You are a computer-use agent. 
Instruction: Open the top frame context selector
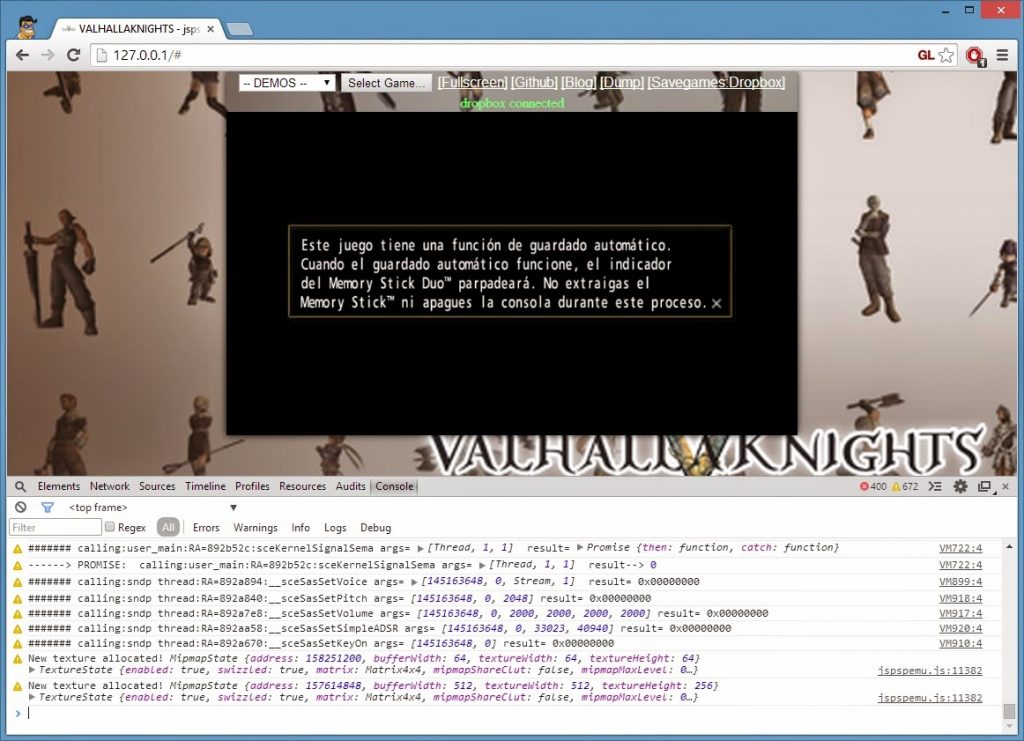click(x=150, y=508)
